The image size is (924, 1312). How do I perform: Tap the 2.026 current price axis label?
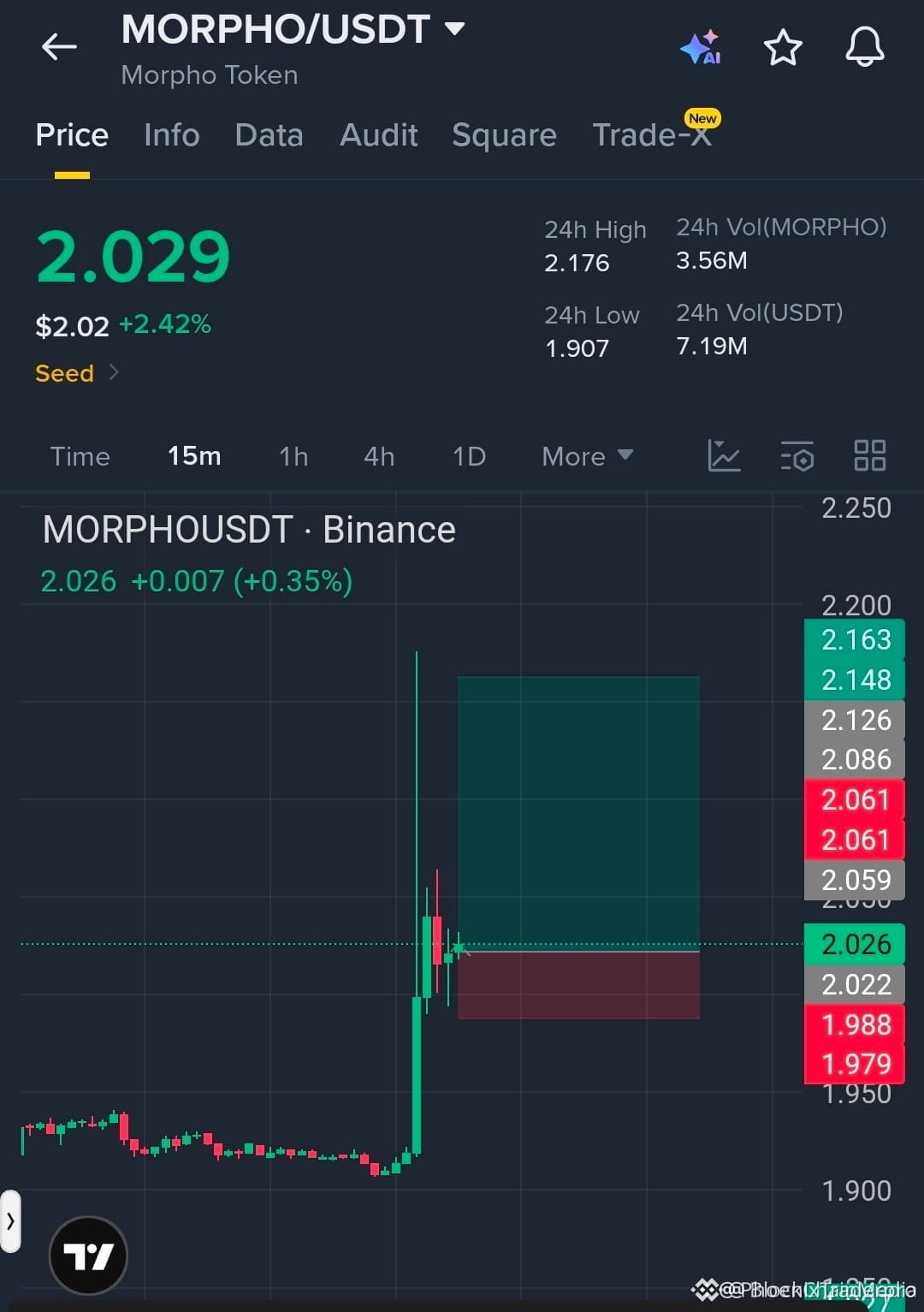click(x=855, y=944)
